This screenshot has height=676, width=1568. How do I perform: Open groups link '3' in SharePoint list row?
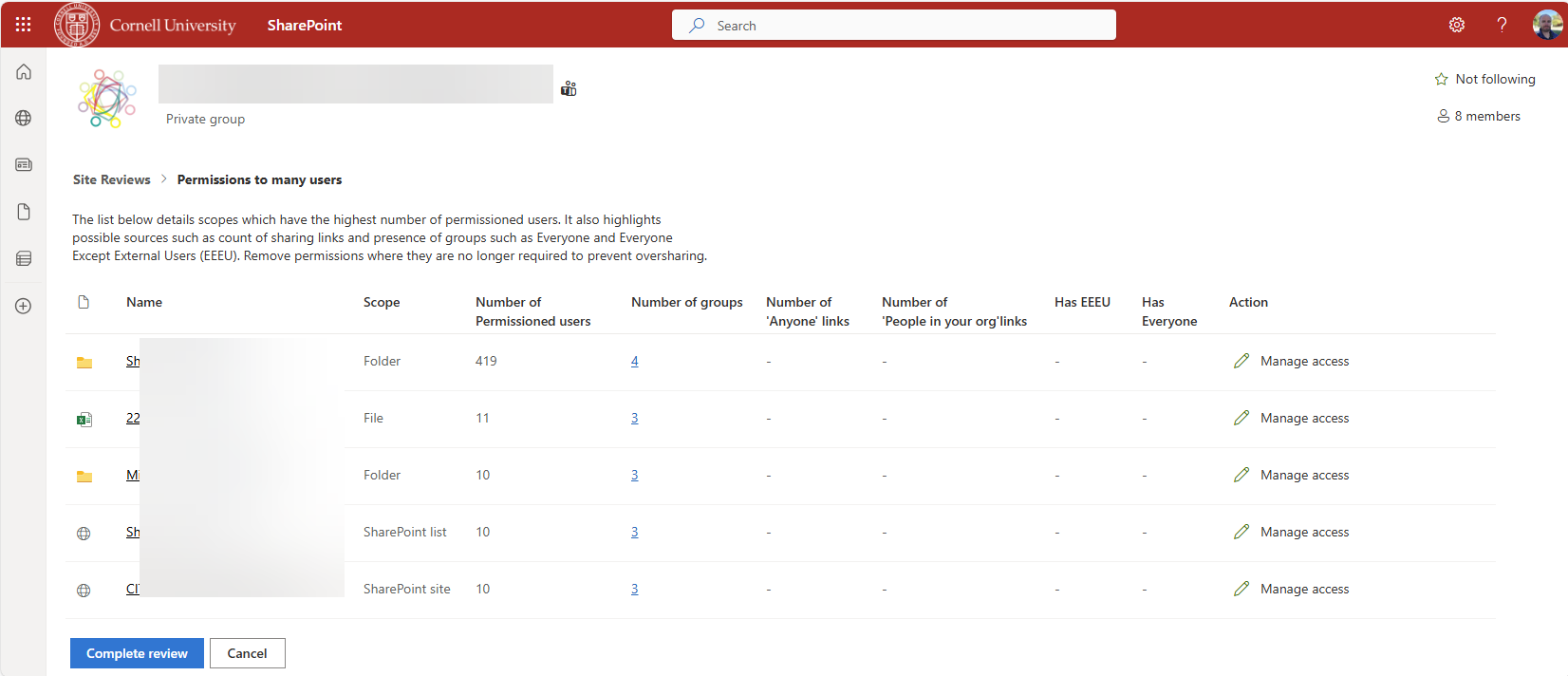tap(635, 532)
